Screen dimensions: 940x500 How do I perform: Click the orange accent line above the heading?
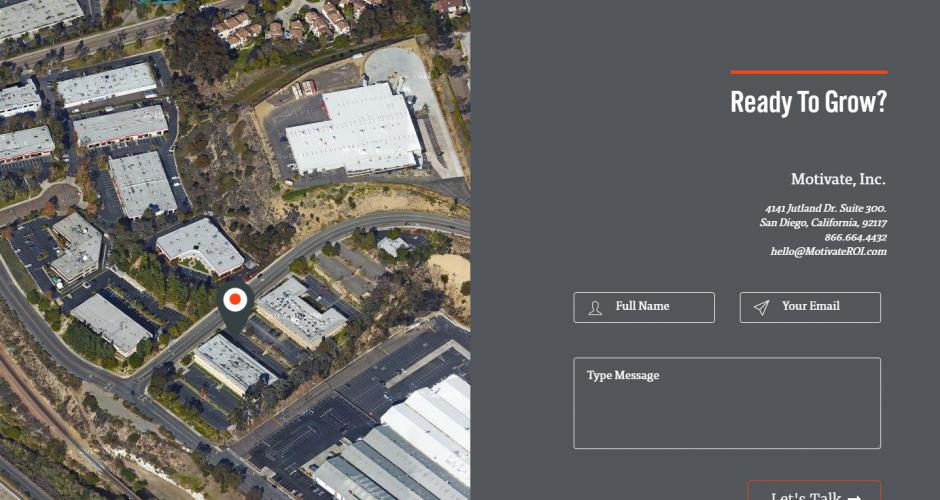point(809,73)
